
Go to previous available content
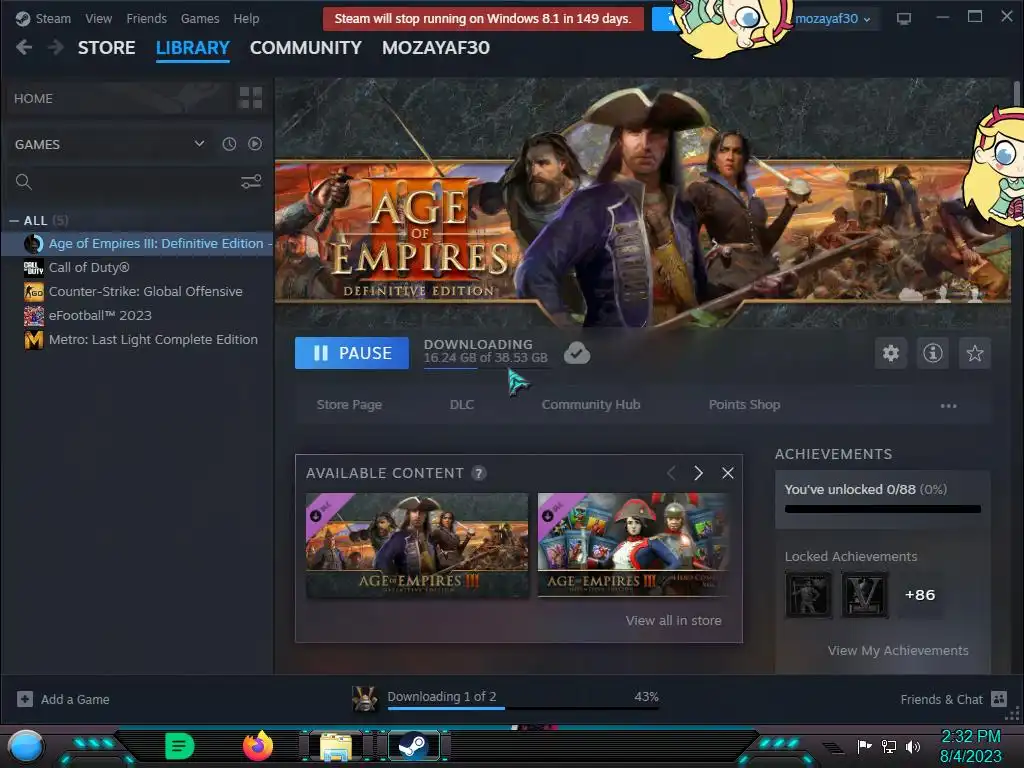pos(671,473)
